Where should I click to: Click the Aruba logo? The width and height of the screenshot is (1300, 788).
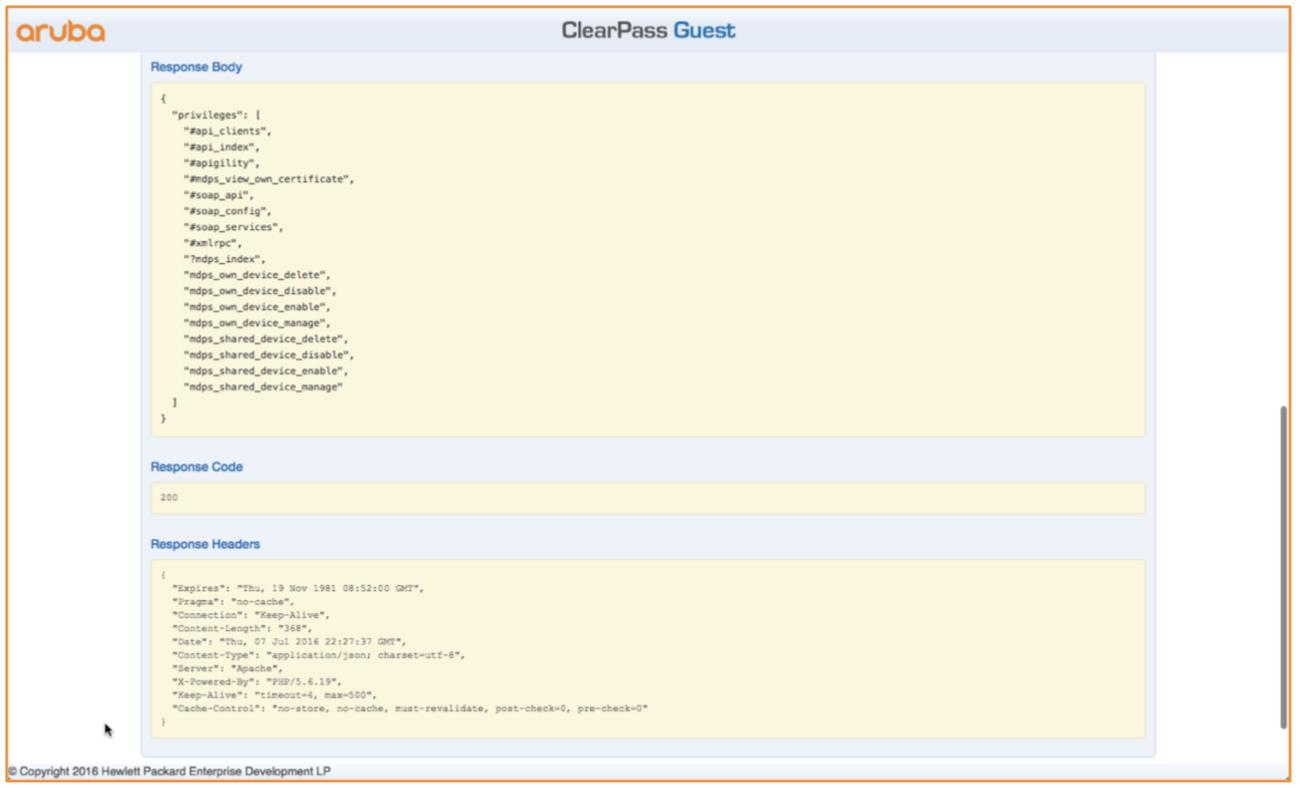click(x=60, y=32)
